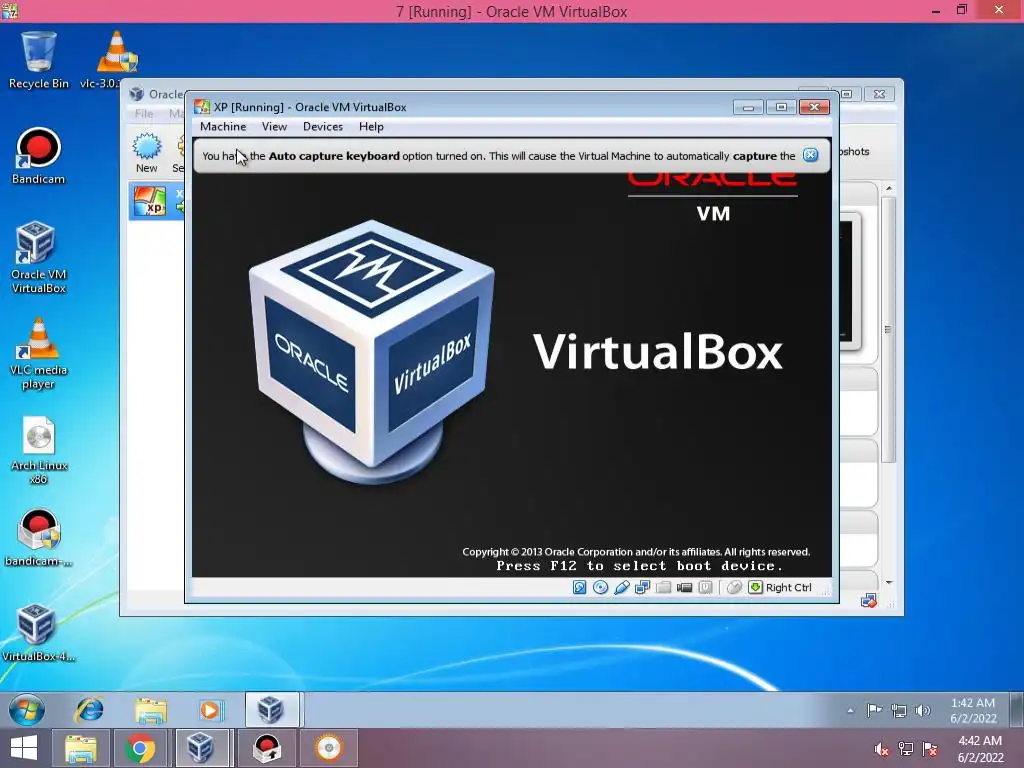Click the video capture status icon
1024x768 pixels.
click(684, 587)
